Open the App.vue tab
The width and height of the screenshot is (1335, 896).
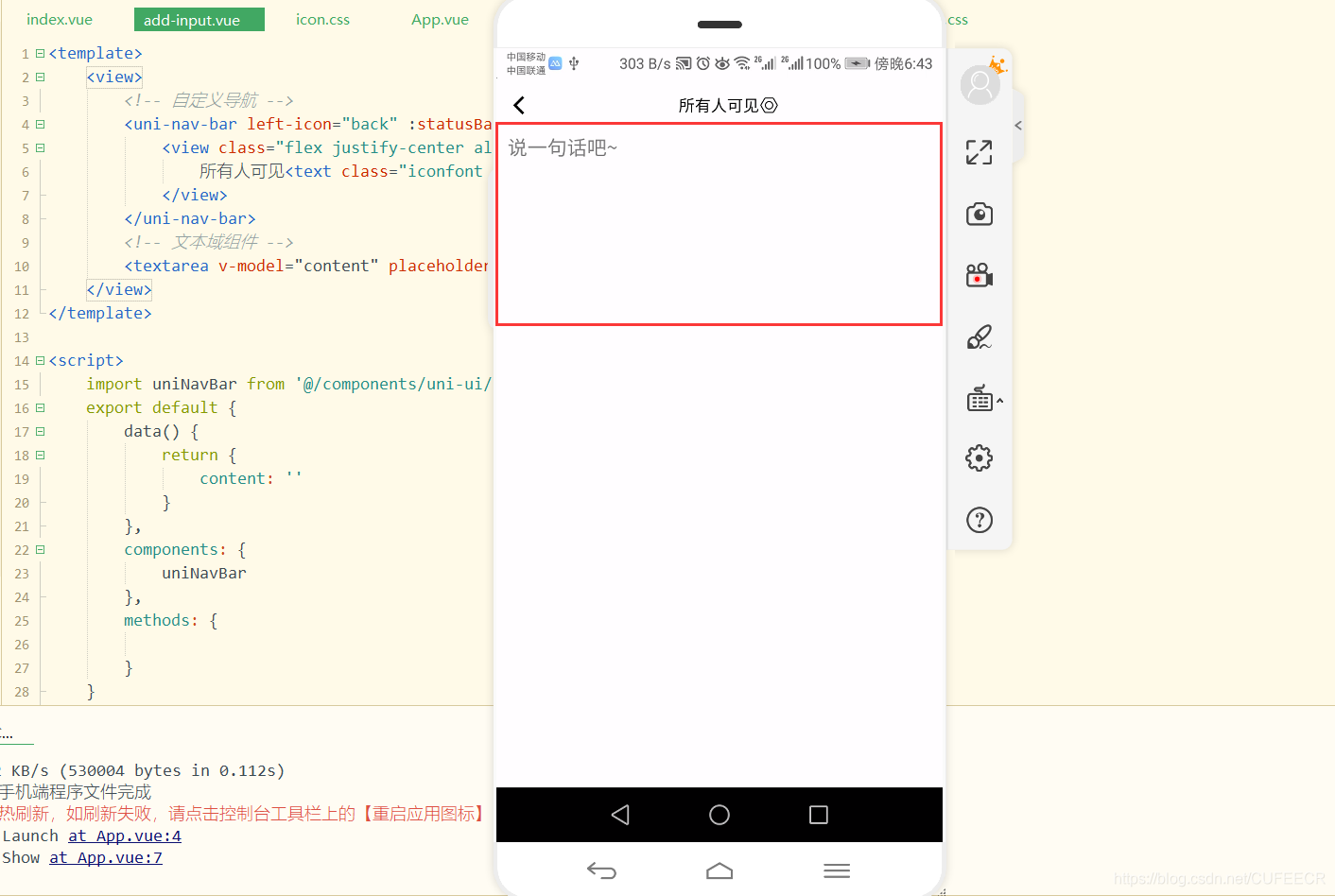(440, 19)
